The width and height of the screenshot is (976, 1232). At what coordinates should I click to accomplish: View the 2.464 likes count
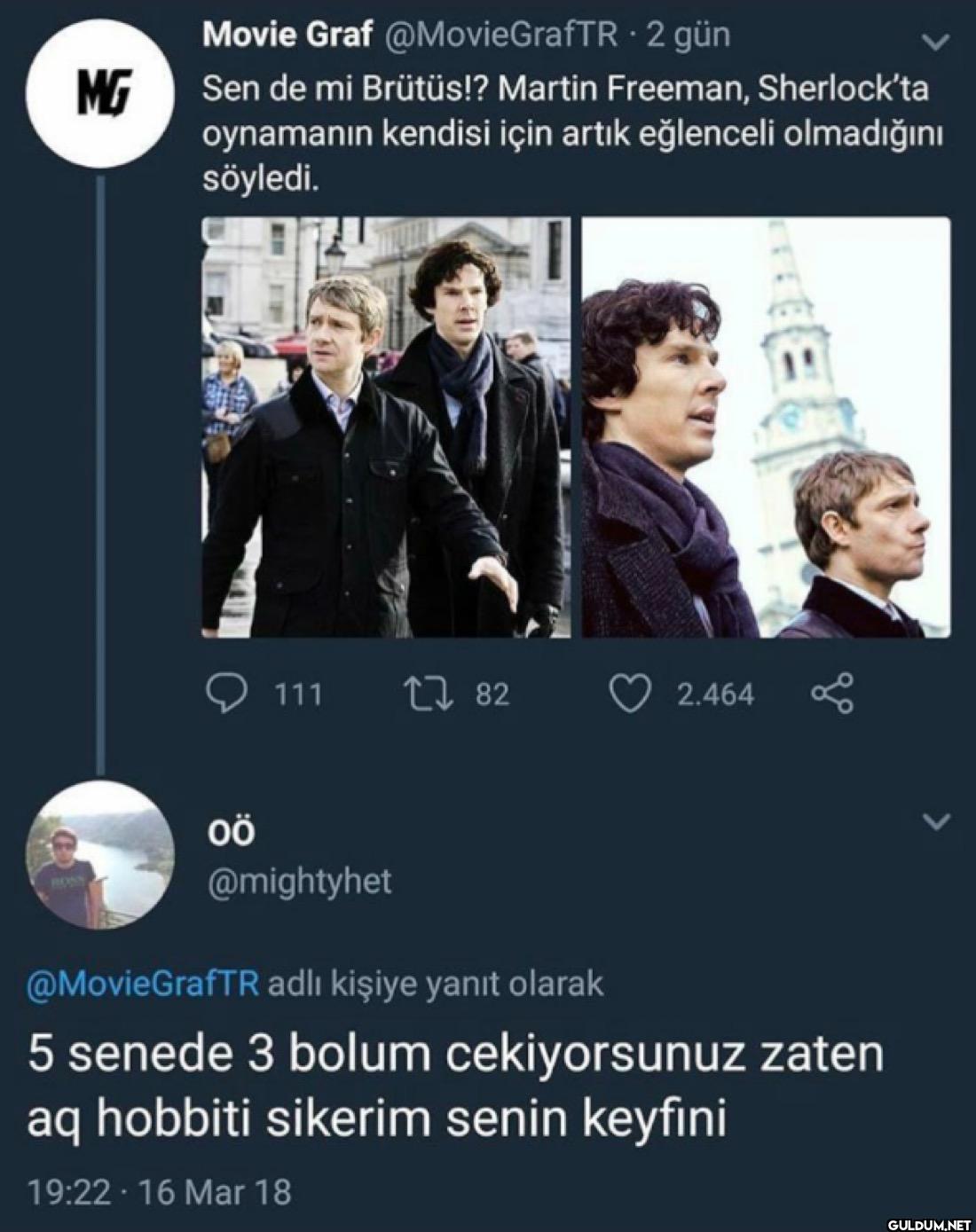pos(715,694)
